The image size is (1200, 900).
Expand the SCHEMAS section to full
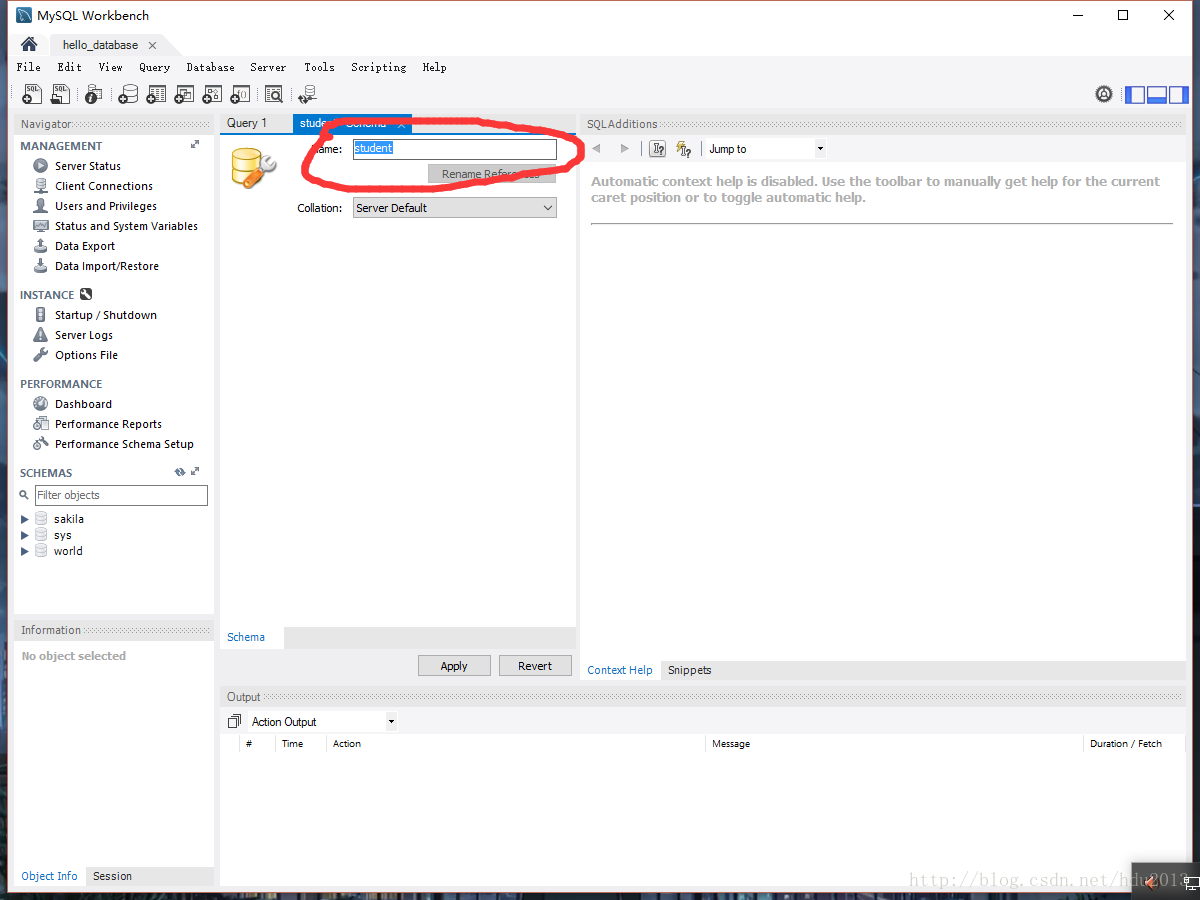click(x=195, y=472)
